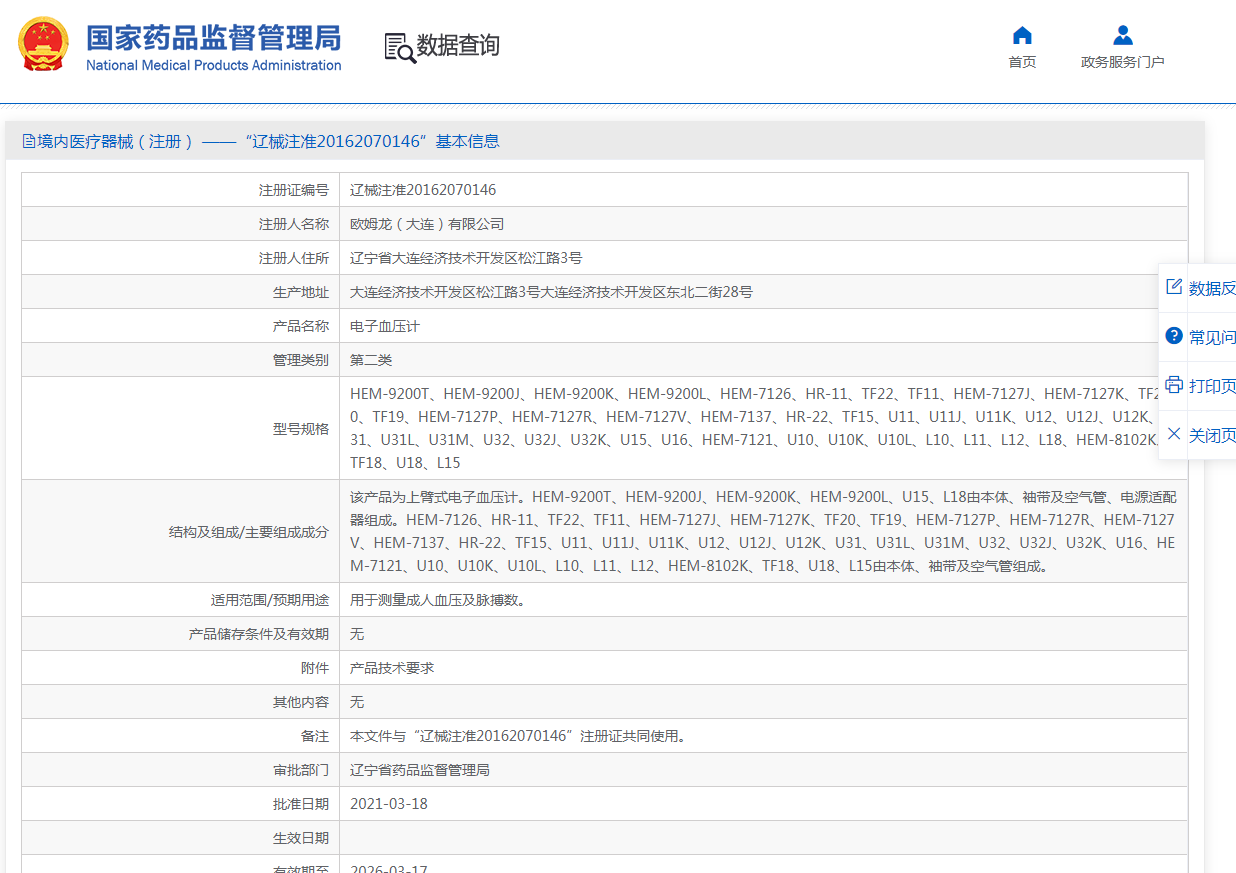Click the production address value with 东北二街28号

(551, 292)
